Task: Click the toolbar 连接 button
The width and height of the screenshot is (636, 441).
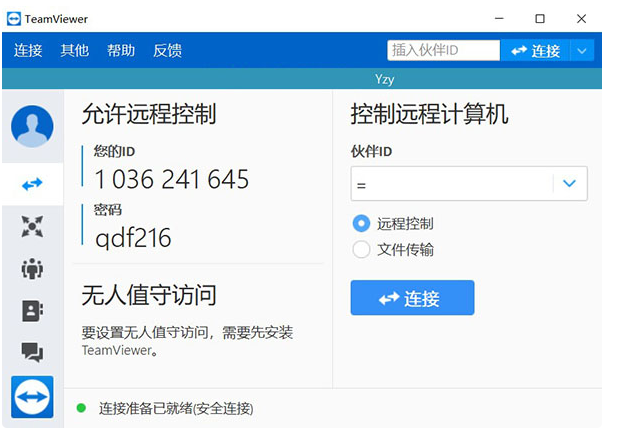Action: [x=535, y=51]
